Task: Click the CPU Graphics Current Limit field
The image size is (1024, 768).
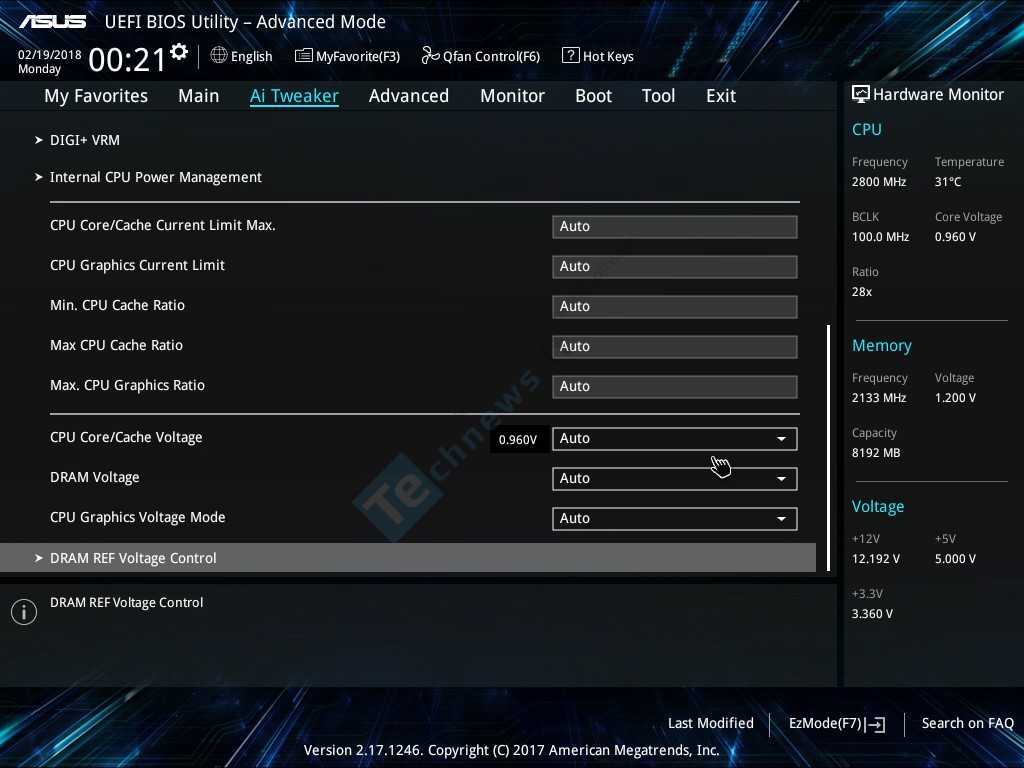Action: click(675, 266)
